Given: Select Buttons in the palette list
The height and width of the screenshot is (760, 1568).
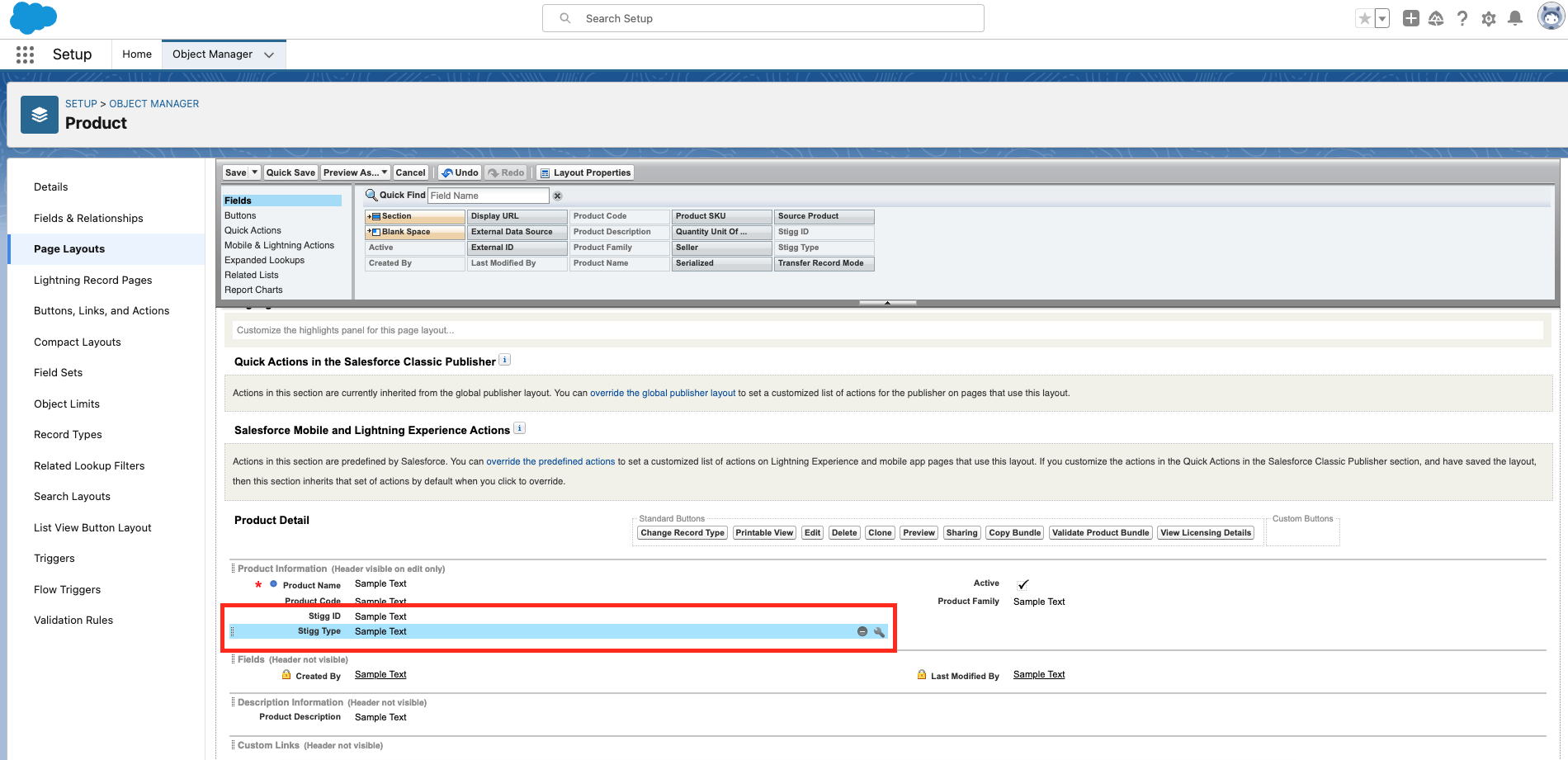Looking at the screenshot, I should (240, 215).
